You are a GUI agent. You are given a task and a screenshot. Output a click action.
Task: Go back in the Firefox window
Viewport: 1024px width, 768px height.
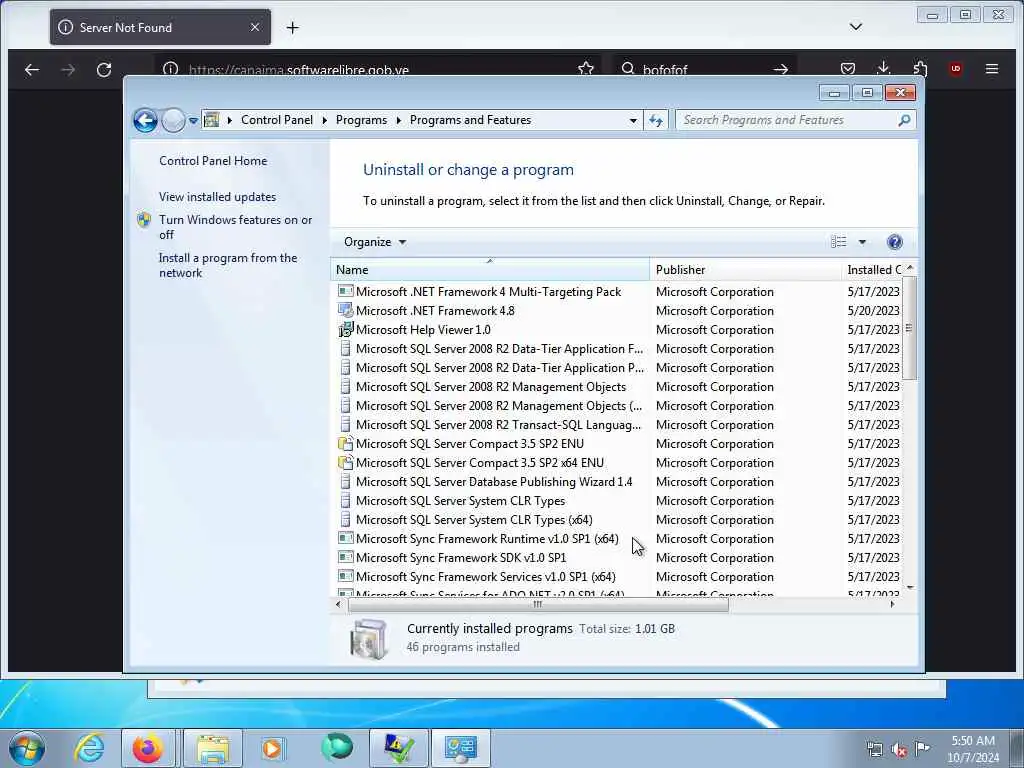[x=31, y=69]
